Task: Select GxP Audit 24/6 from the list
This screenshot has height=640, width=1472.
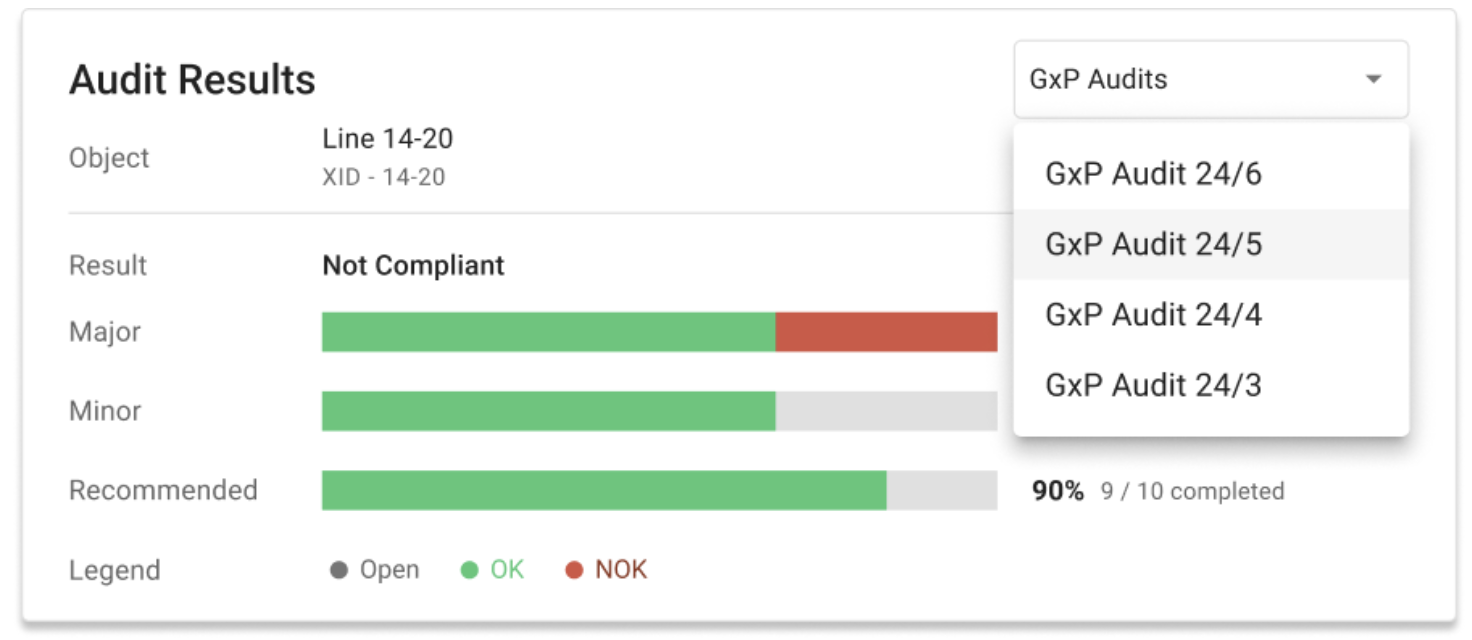Action: [x=1154, y=174]
